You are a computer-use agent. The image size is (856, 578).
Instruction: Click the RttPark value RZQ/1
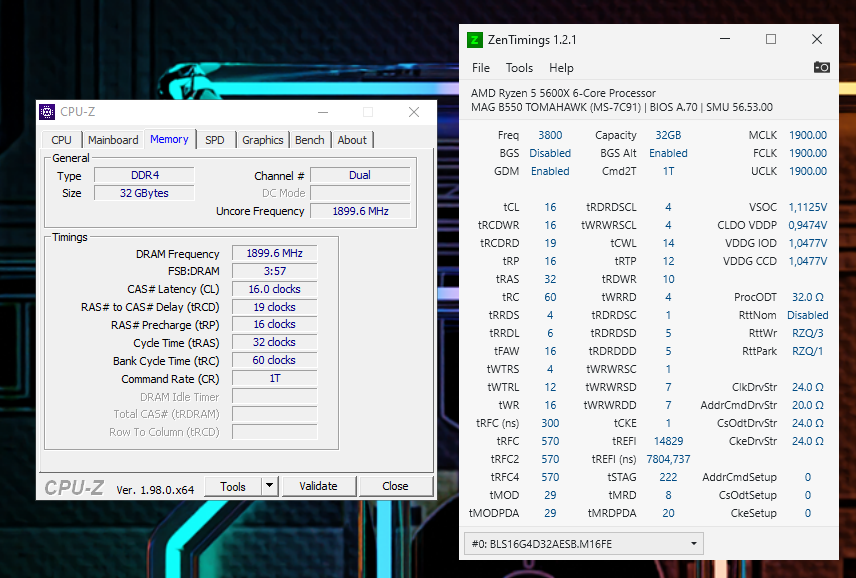[808, 351]
